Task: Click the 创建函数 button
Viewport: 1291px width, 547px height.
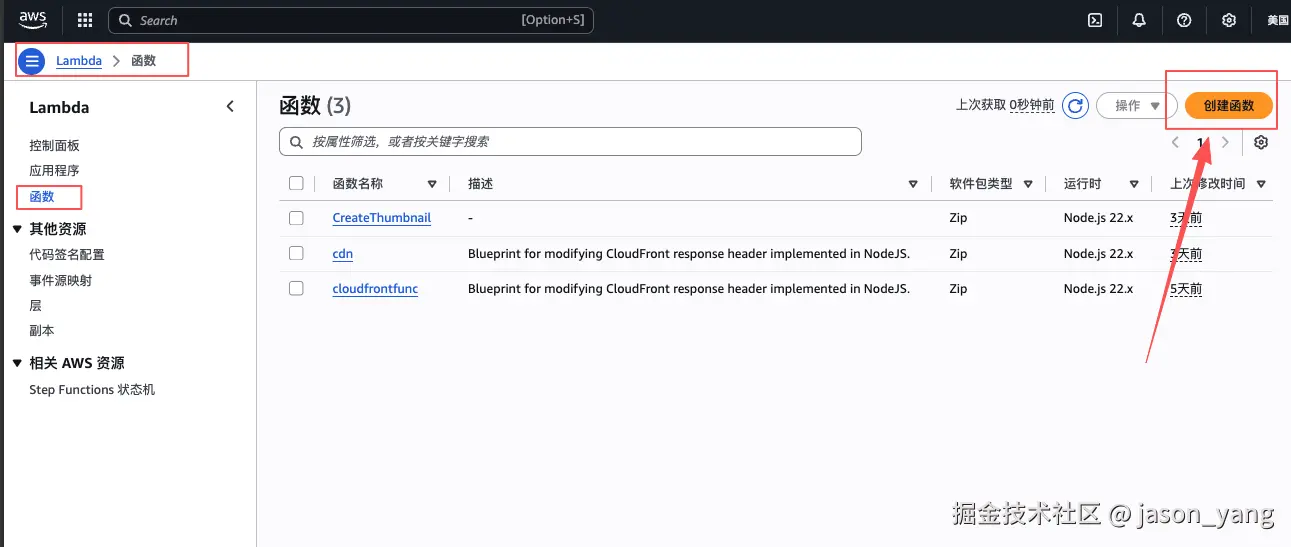Action: [x=1228, y=105]
